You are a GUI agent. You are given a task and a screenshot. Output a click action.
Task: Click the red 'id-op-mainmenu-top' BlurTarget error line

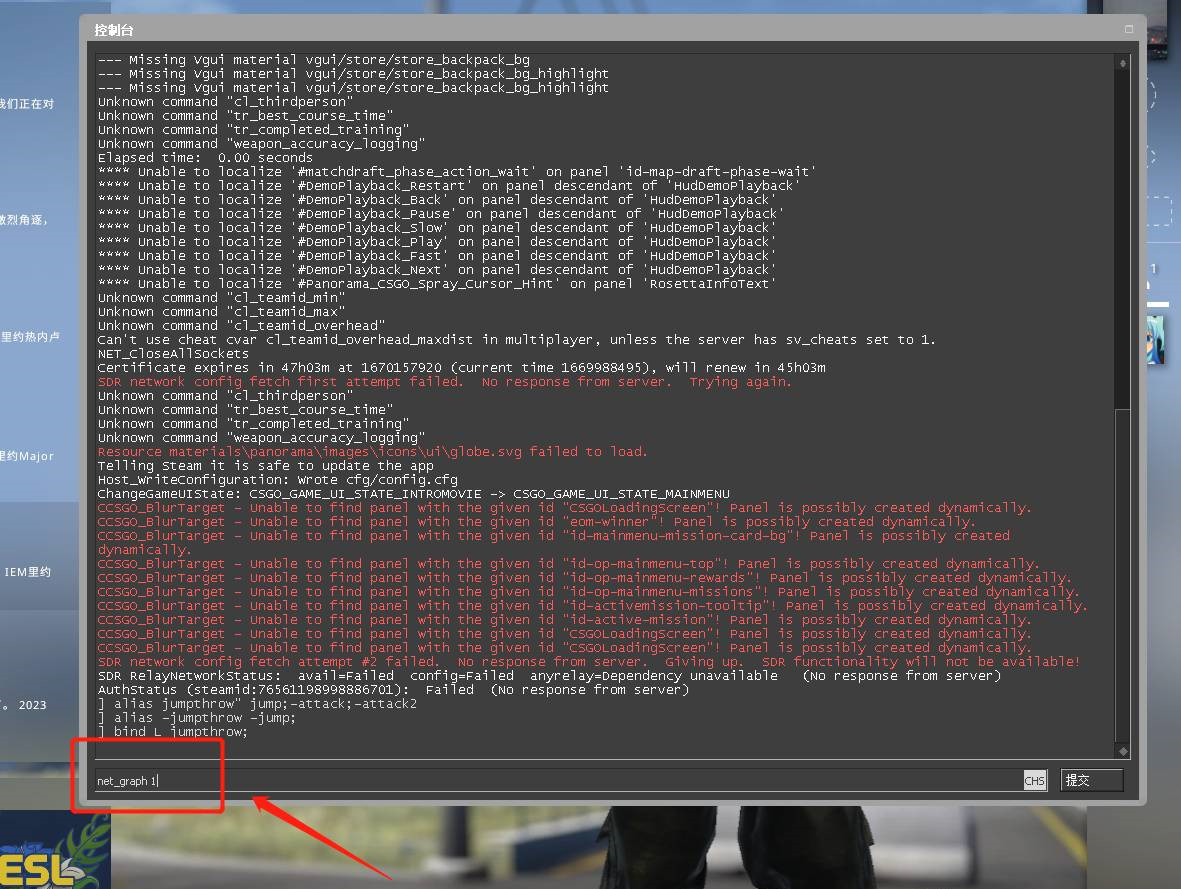coord(568,564)
